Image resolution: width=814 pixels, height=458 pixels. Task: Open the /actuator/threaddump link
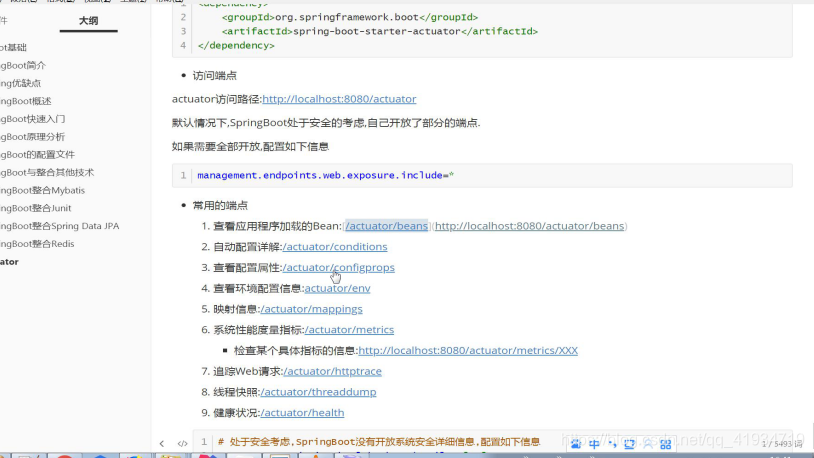tap(318, 392)
